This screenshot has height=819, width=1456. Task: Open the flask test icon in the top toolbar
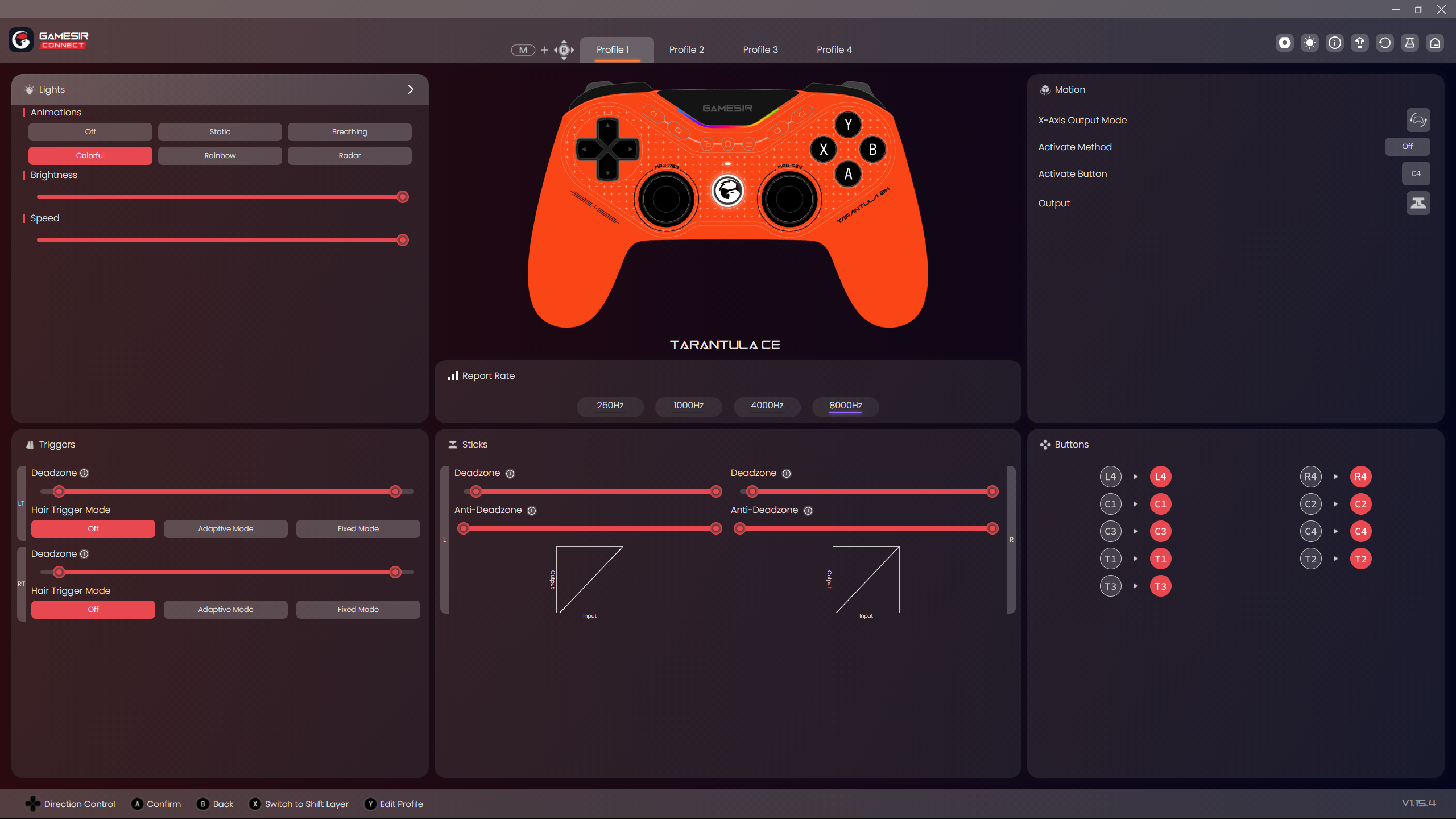tap(1410, 43)
